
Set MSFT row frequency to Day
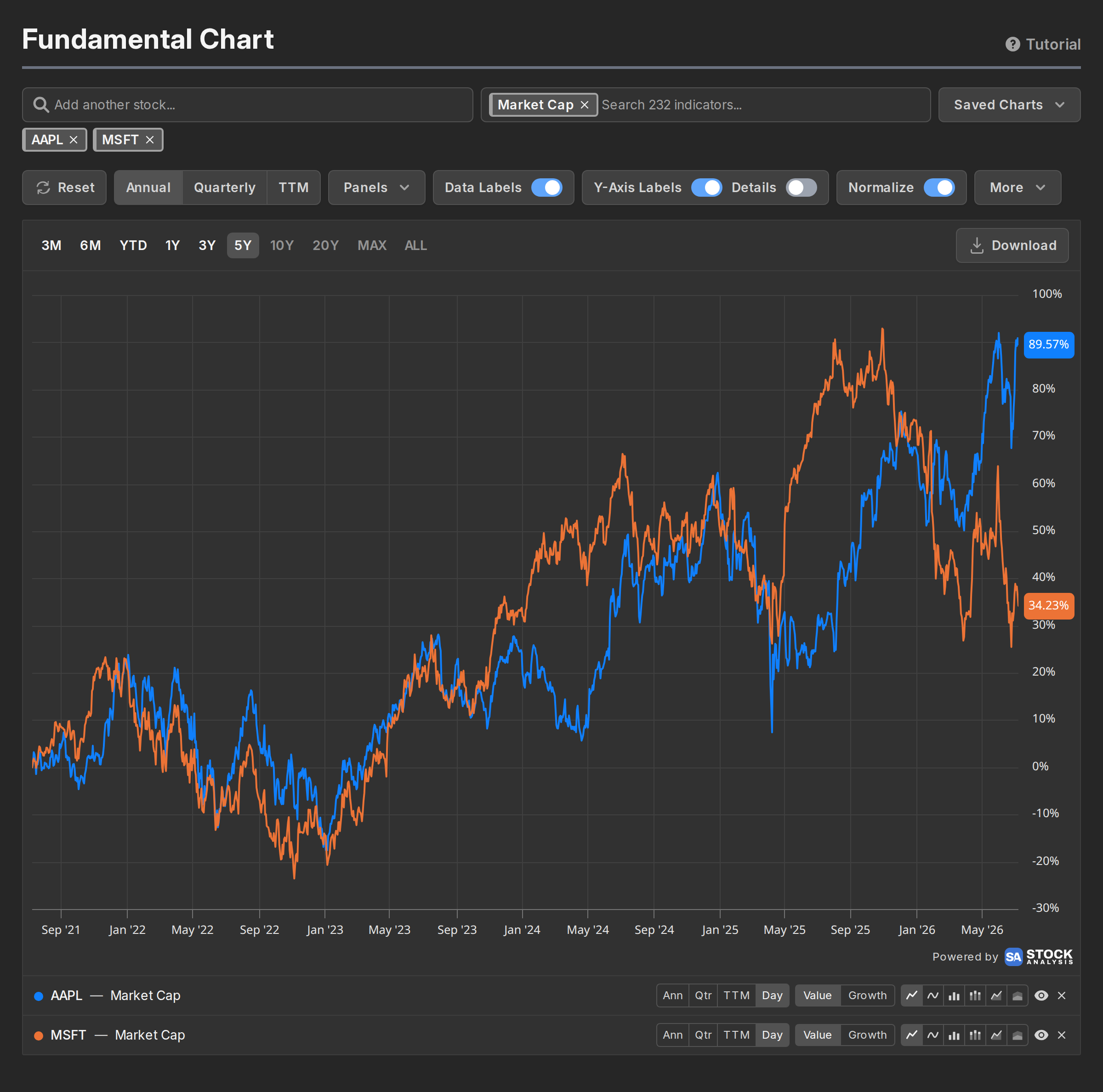pyautogui.click(x=772, y=1035)
